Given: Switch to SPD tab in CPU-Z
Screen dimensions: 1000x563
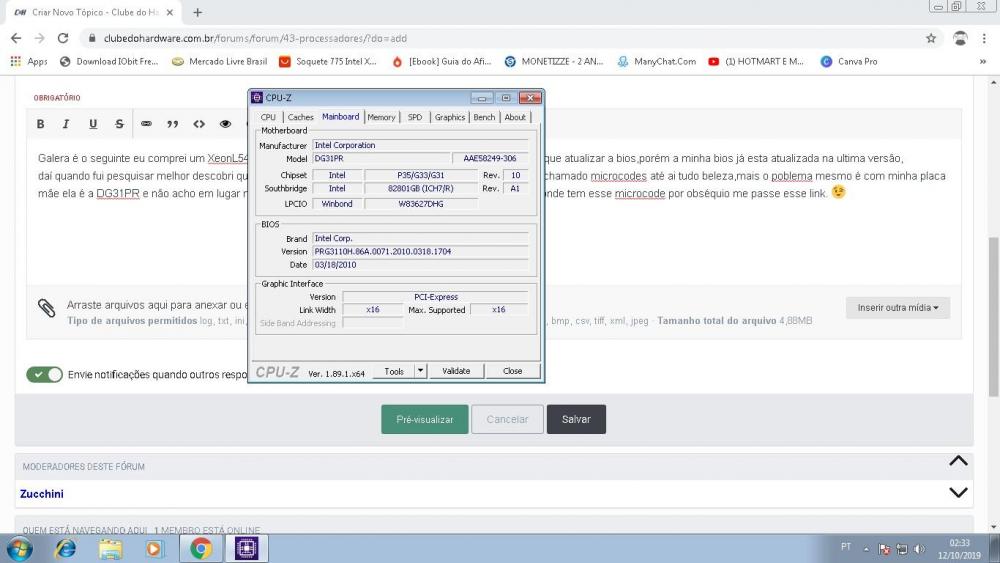Looking at the screenshot, I should [415, 117].
